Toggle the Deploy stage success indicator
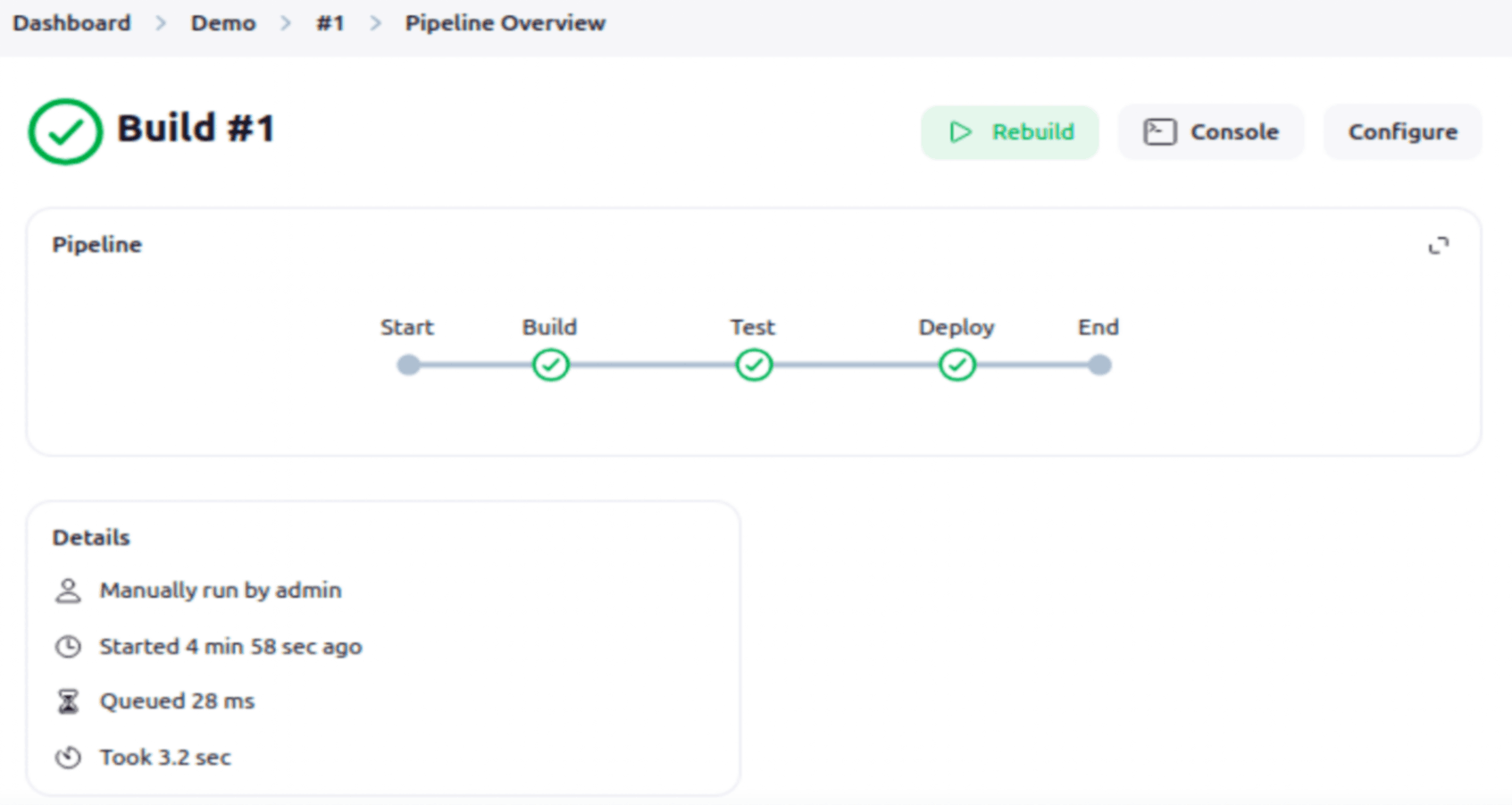This screenshot has width=1512, height=805. point(956,365)
